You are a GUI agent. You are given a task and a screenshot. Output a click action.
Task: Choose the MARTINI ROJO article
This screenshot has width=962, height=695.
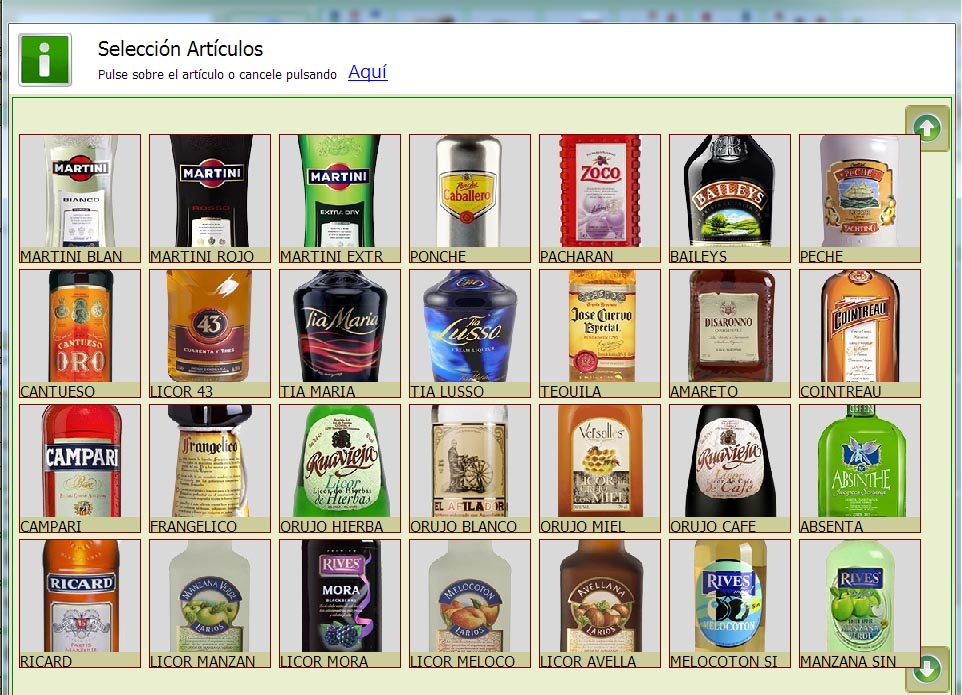pos(210,199)
